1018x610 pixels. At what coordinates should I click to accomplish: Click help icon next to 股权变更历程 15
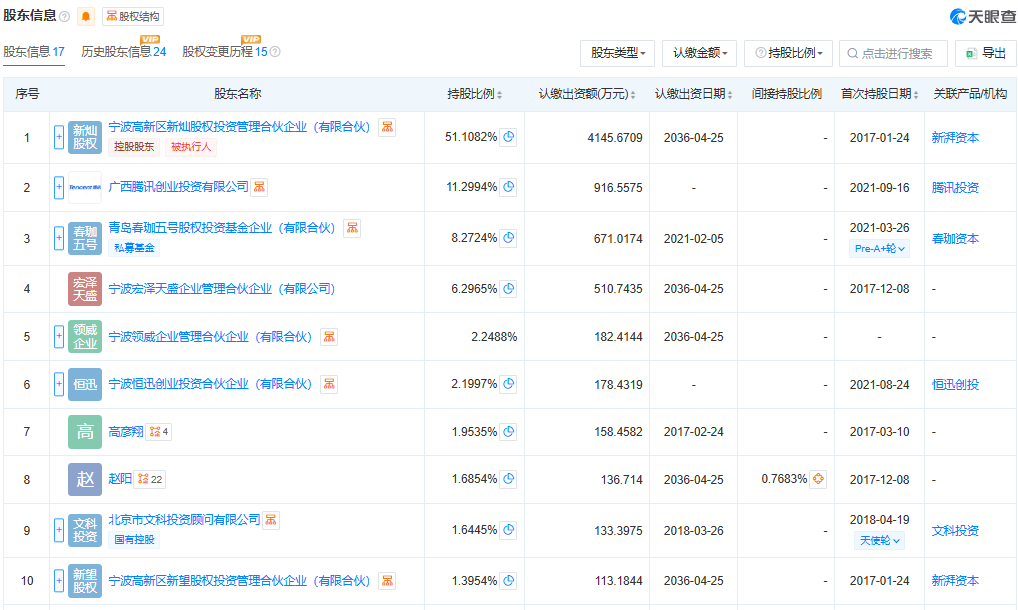click(x=275, y=52)
